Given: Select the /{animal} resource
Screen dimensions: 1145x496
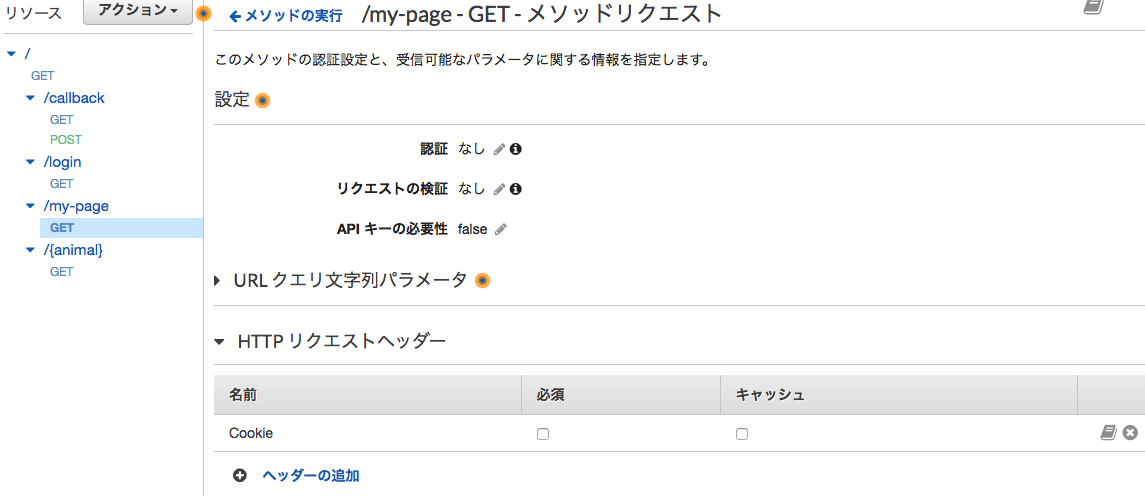Looking at the screenshot, I should [x=73, y=250].
